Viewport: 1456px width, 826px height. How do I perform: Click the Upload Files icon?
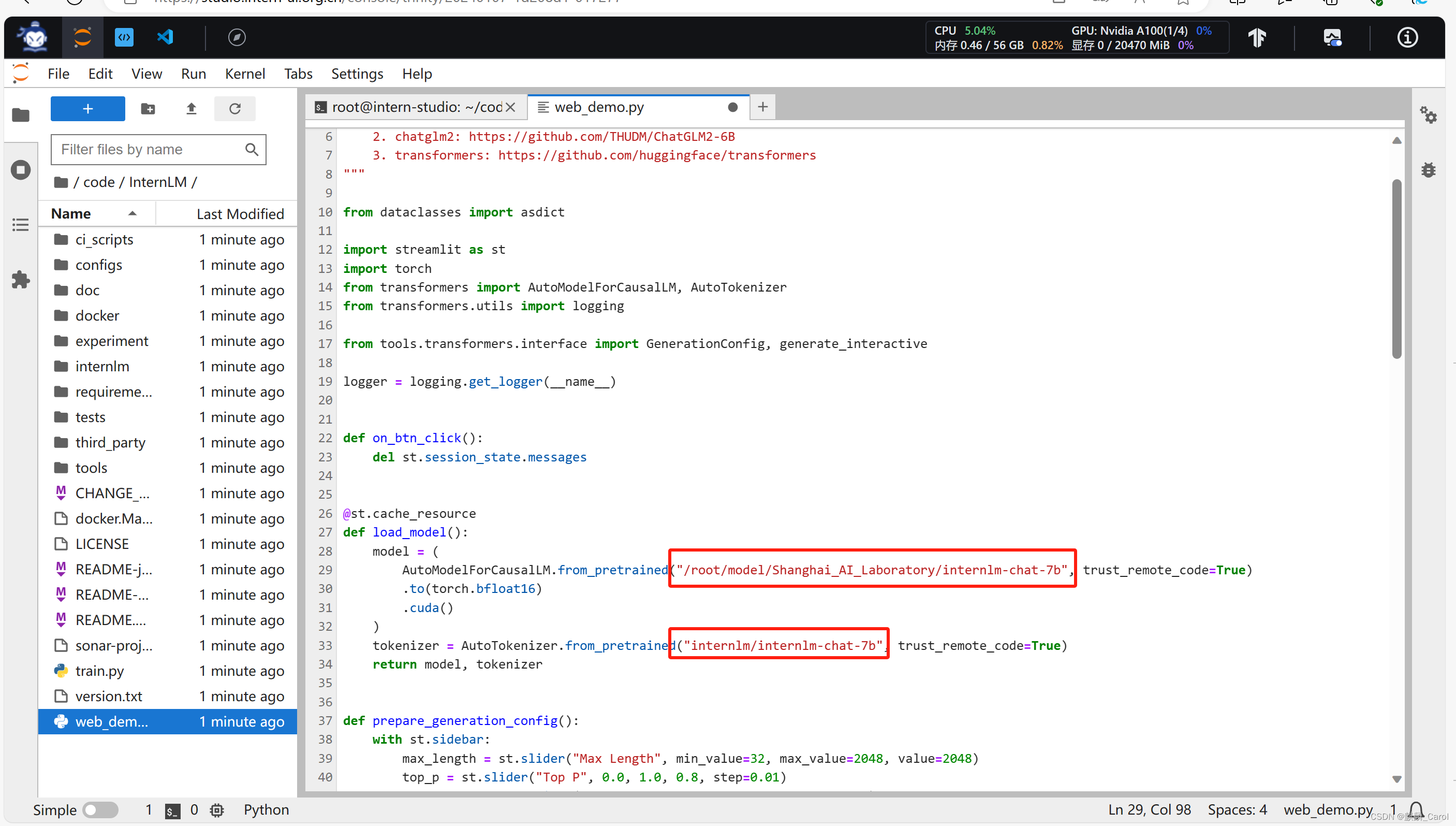click(x=191, y=108)
